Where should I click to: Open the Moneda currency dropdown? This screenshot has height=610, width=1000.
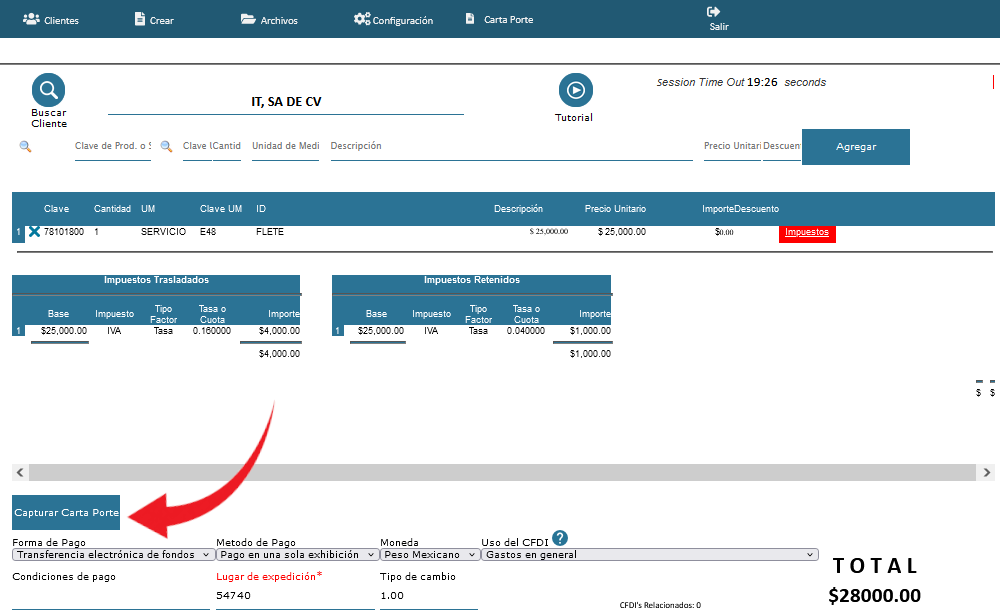(430, 554)
